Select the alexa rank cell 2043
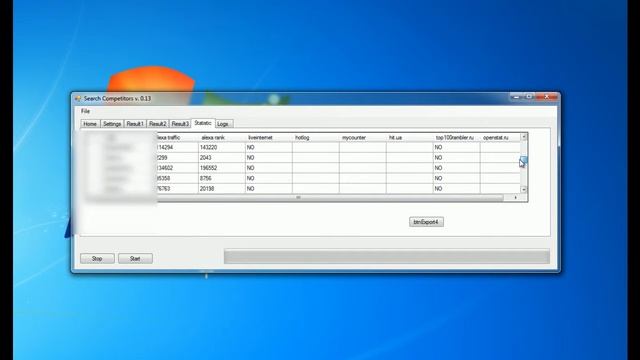 click(221, 158)
